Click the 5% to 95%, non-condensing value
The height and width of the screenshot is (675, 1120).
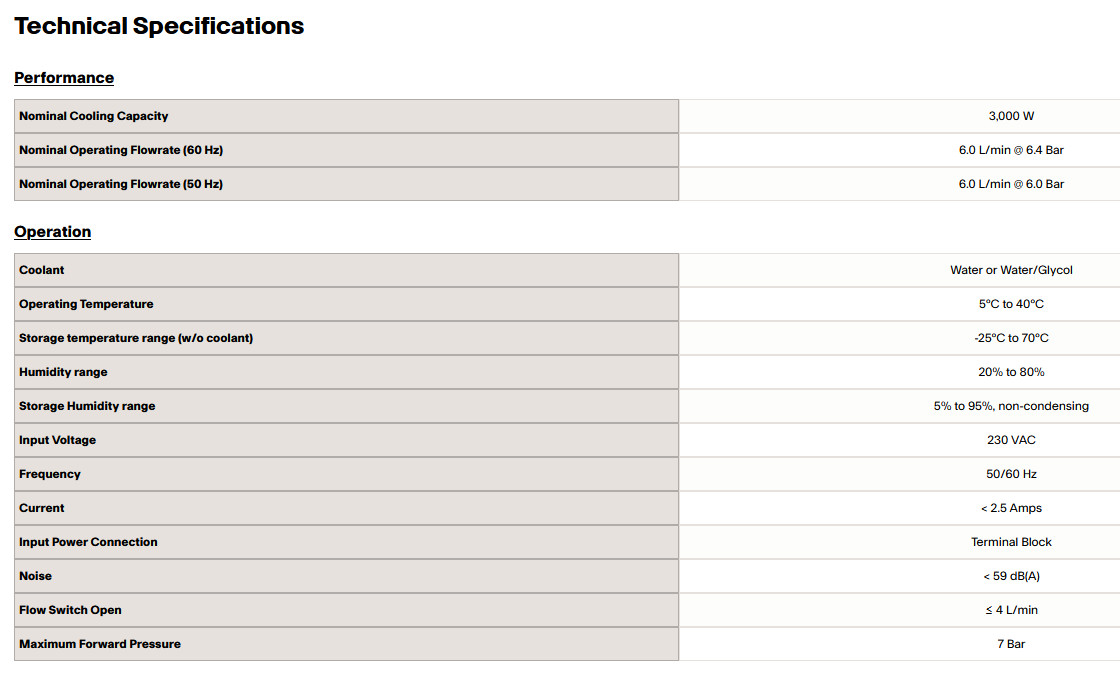1011,406
